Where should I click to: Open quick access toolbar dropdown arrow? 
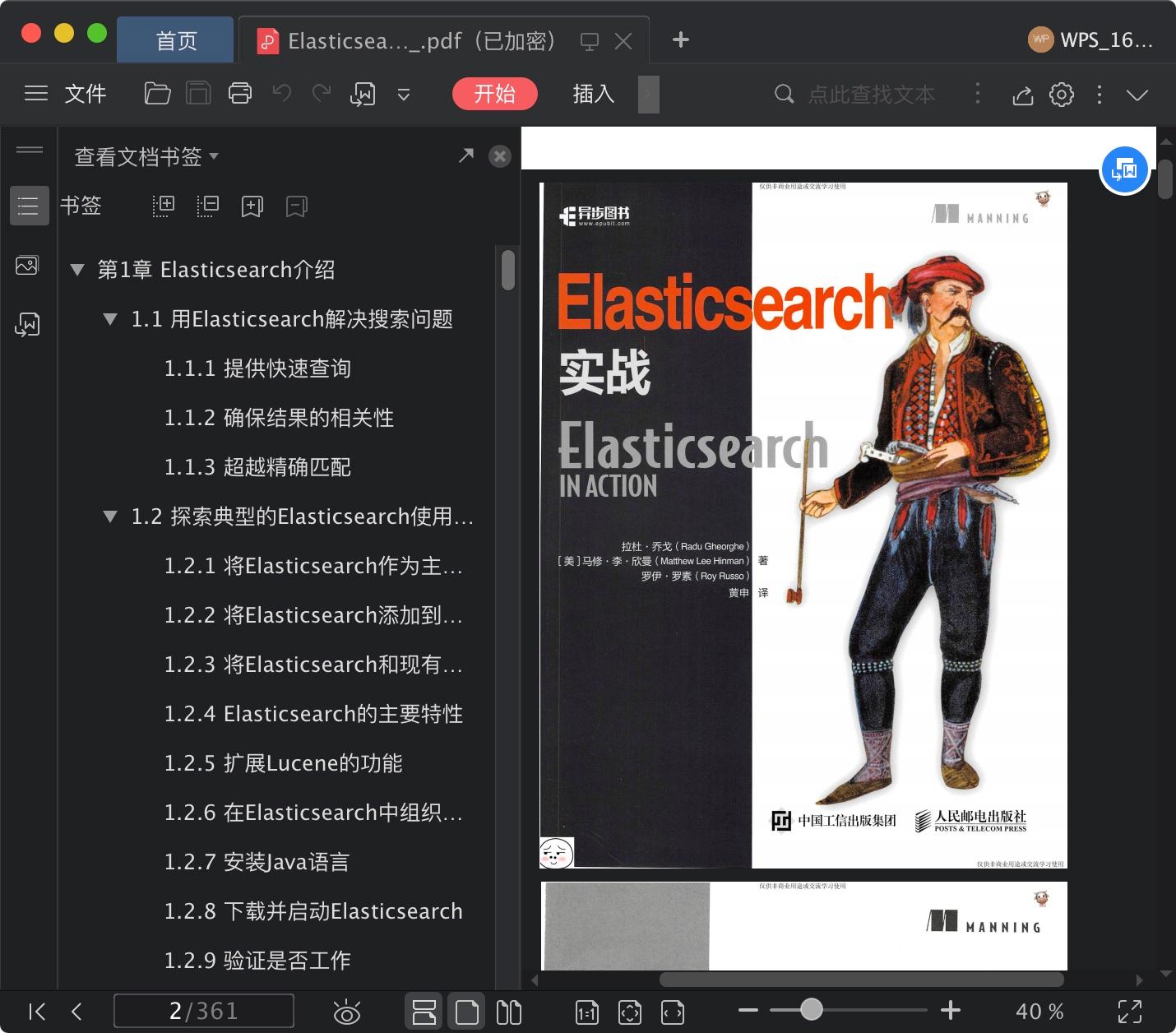404,95
